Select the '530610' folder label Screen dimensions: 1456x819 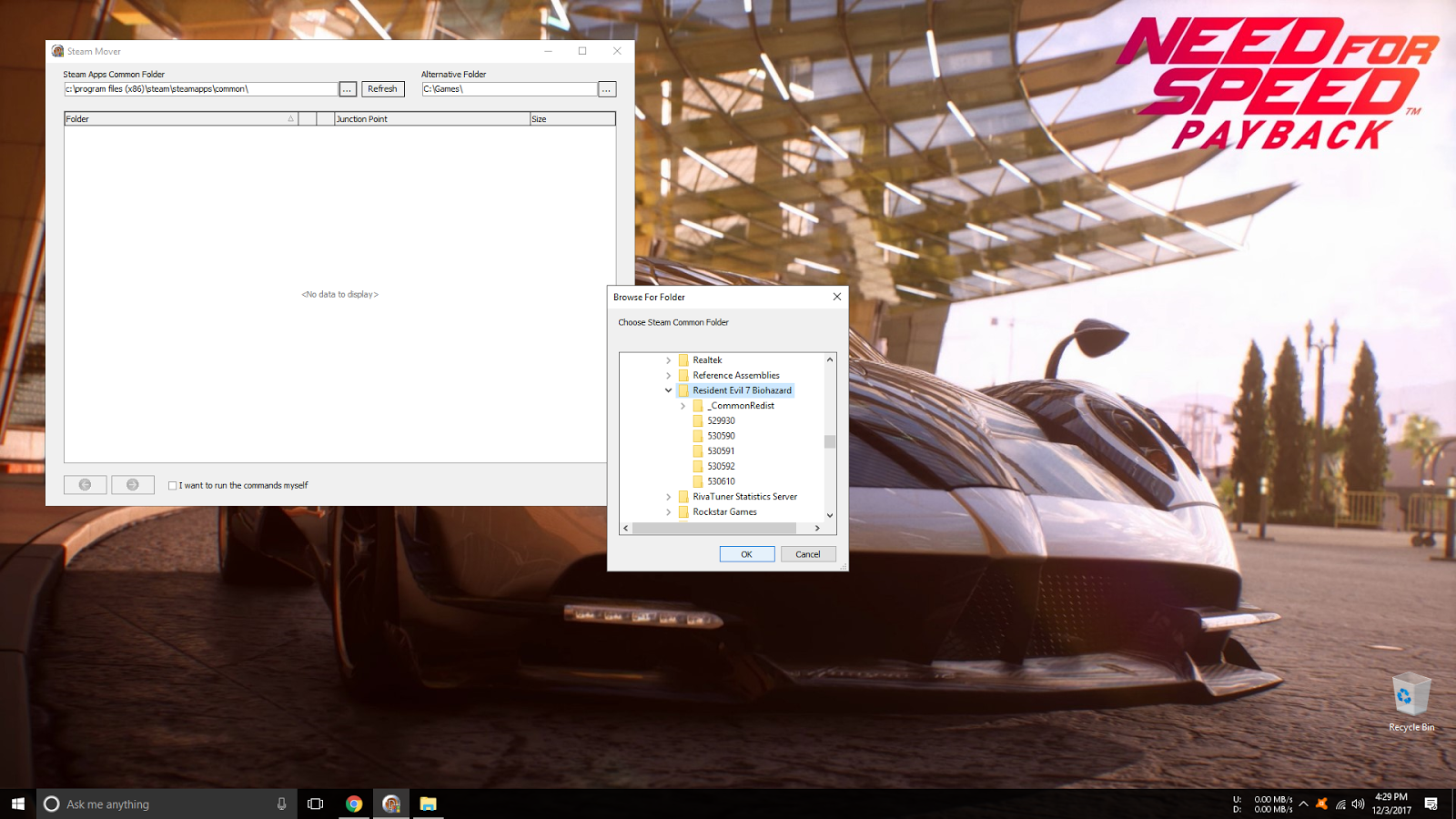[721, 481]
